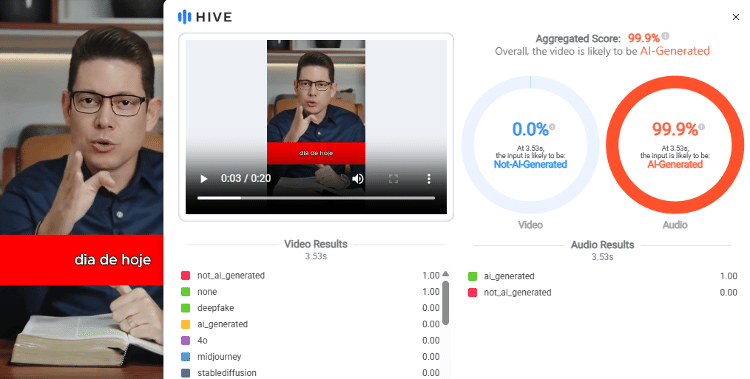Click the green deepfake swatch
Image resolution: width=750 pixels, height=379 pixels.
pos(186,308)
